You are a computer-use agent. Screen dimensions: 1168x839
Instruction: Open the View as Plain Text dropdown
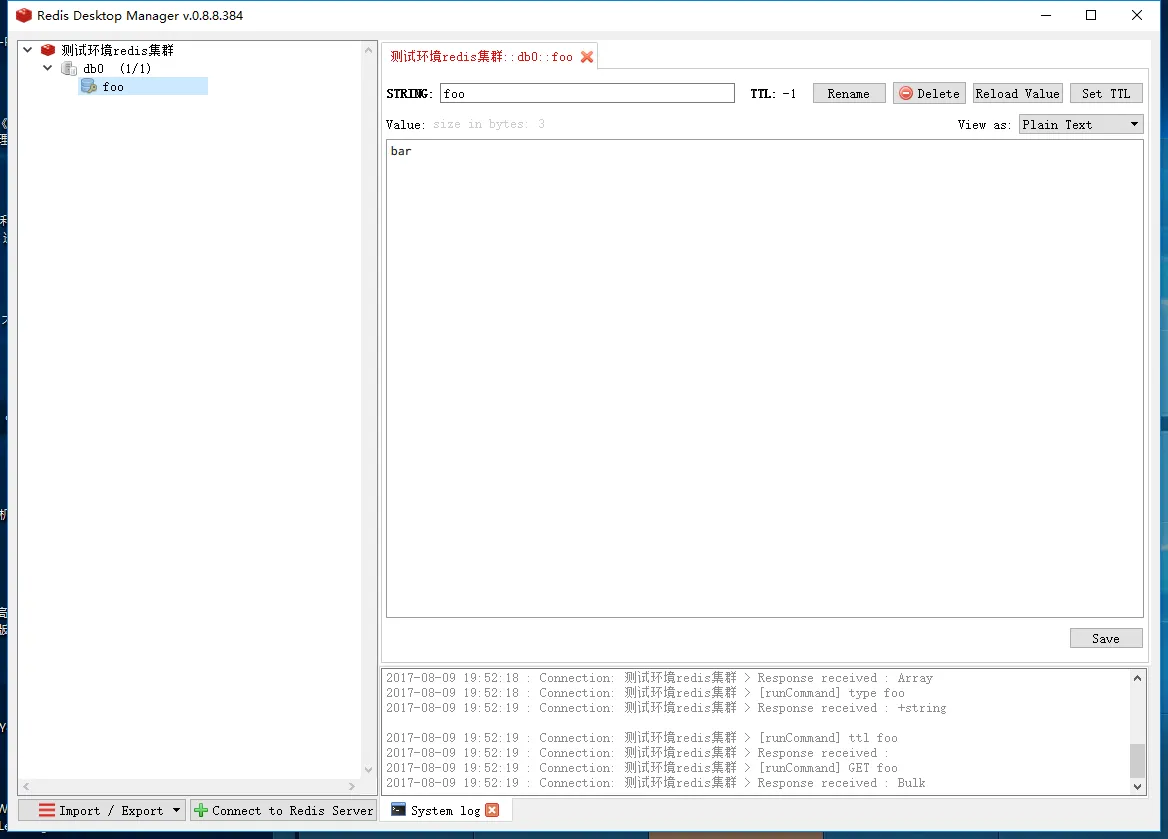point(1080,124)
